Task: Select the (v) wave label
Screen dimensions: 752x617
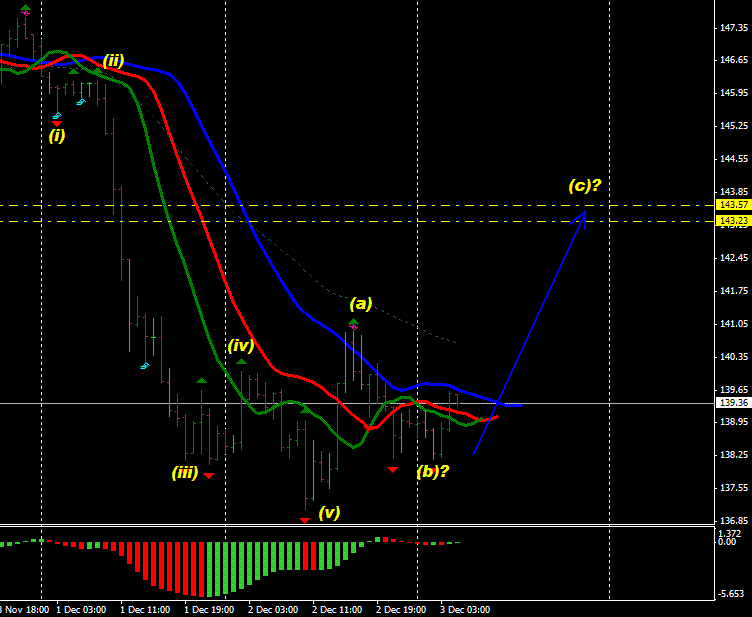Action: (329, 512)
